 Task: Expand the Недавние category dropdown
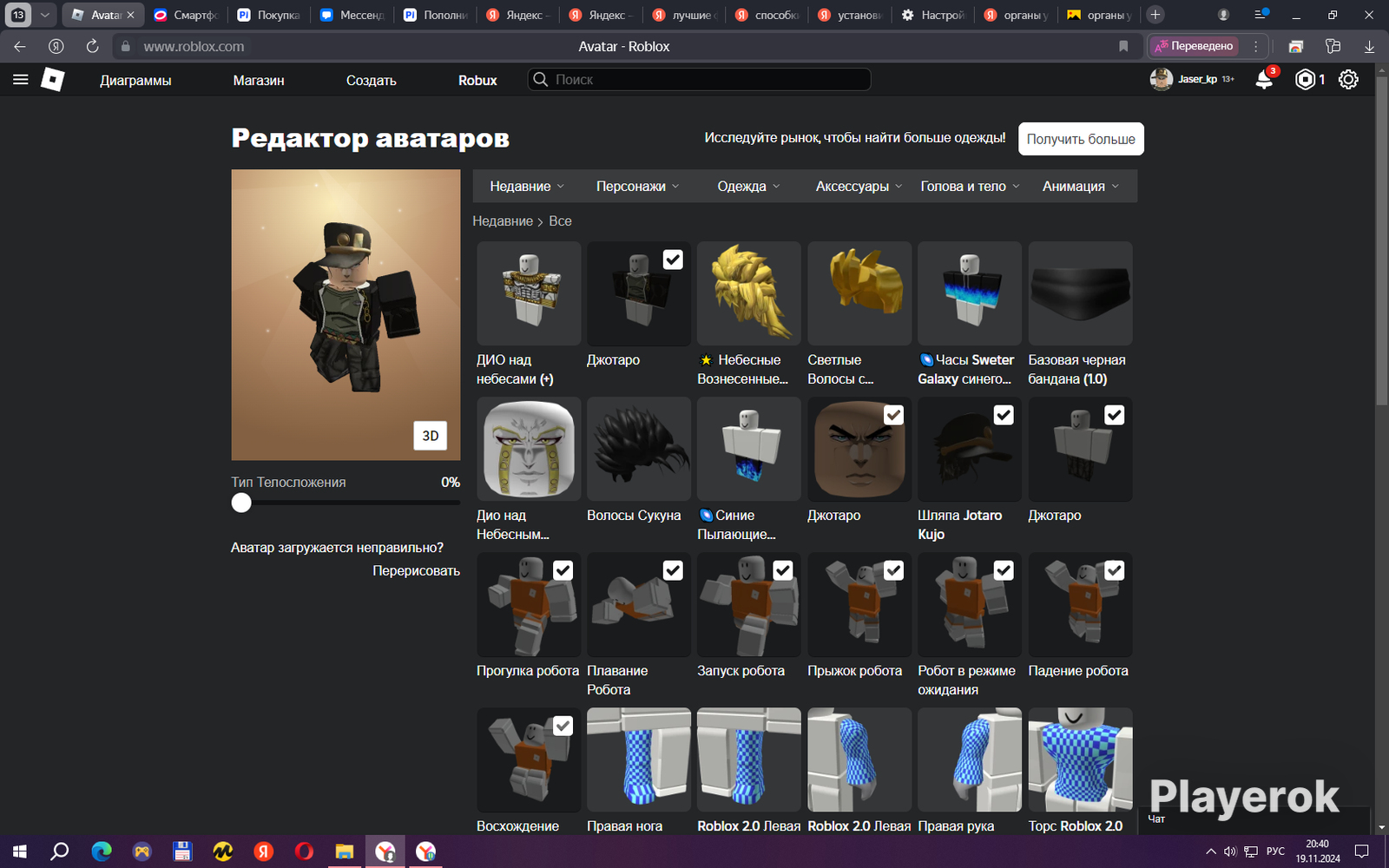point(527,187)
